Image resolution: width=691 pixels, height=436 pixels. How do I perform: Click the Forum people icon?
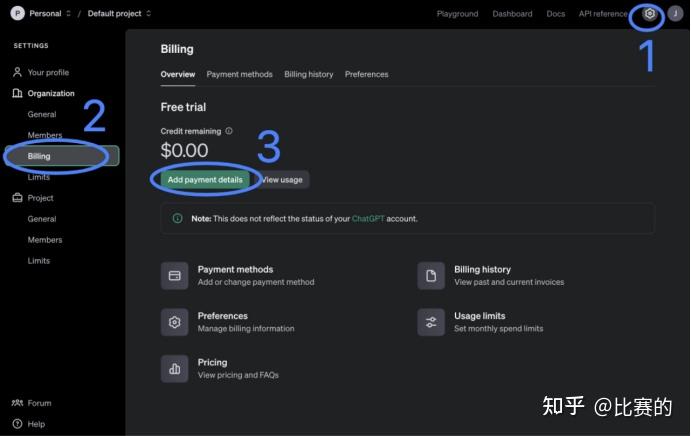[17, 402]
